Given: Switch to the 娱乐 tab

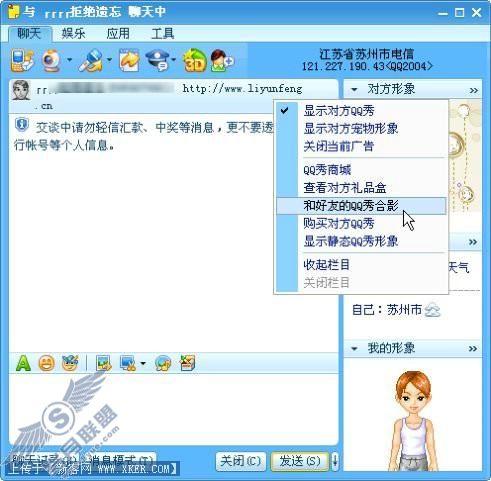Looking at the screenshot, I should coord(73,34).
